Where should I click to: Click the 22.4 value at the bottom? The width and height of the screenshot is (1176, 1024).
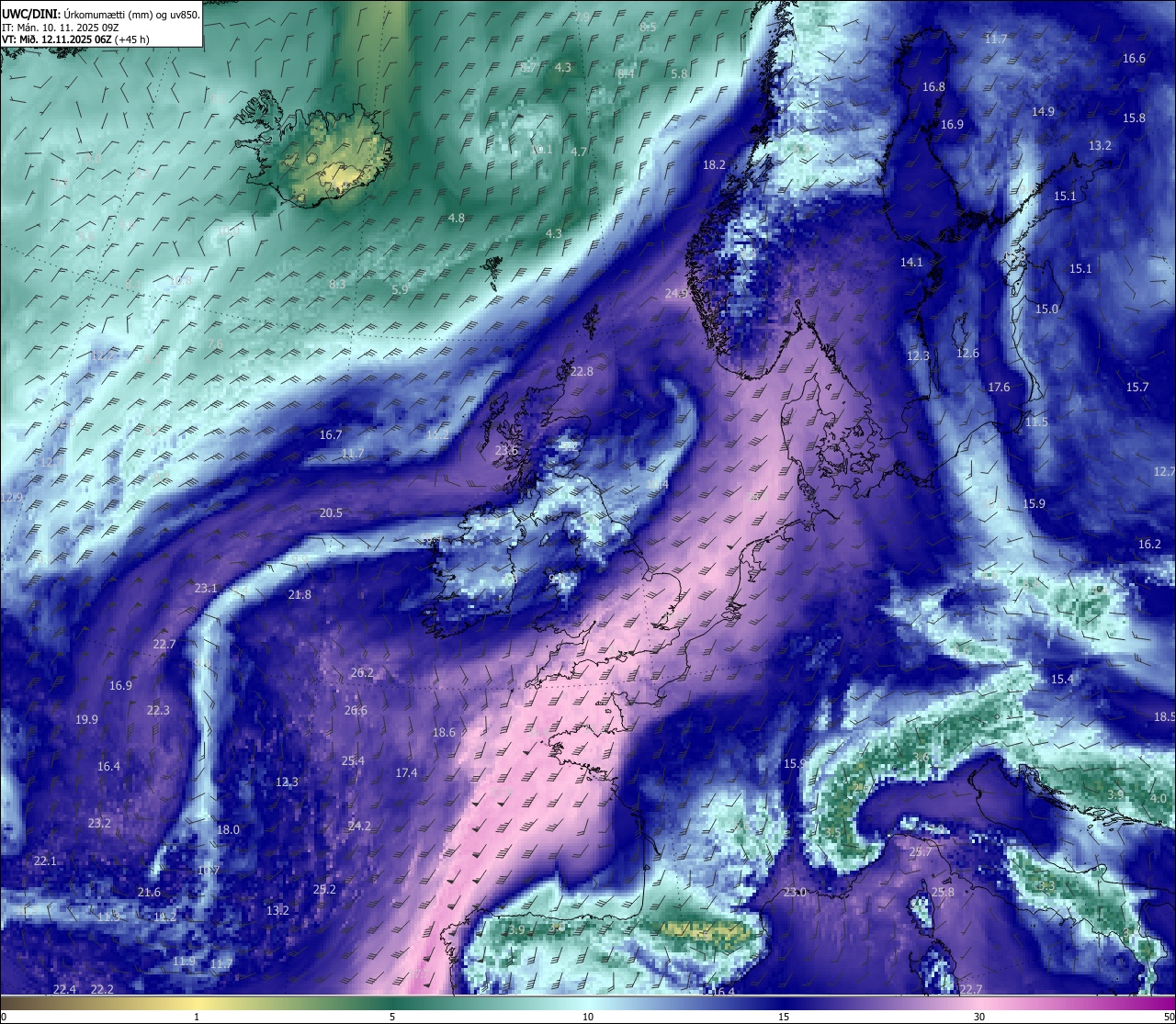click(64, 989)
